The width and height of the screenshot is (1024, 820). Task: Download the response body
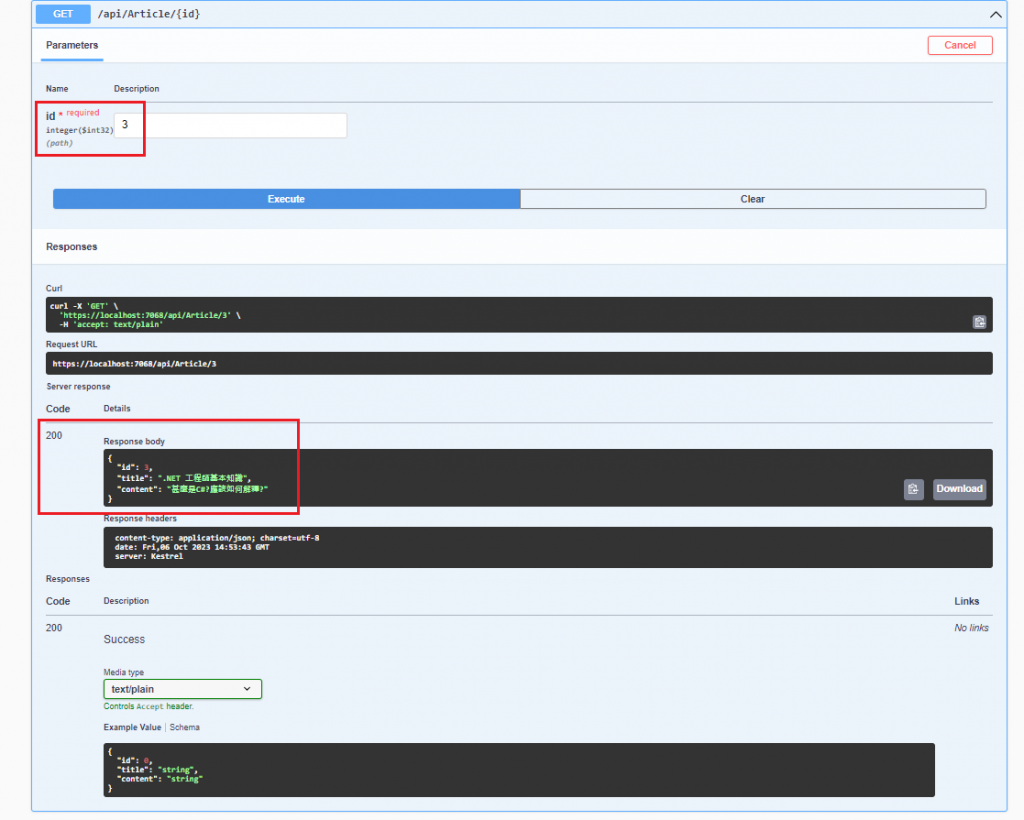coord(959,489)
